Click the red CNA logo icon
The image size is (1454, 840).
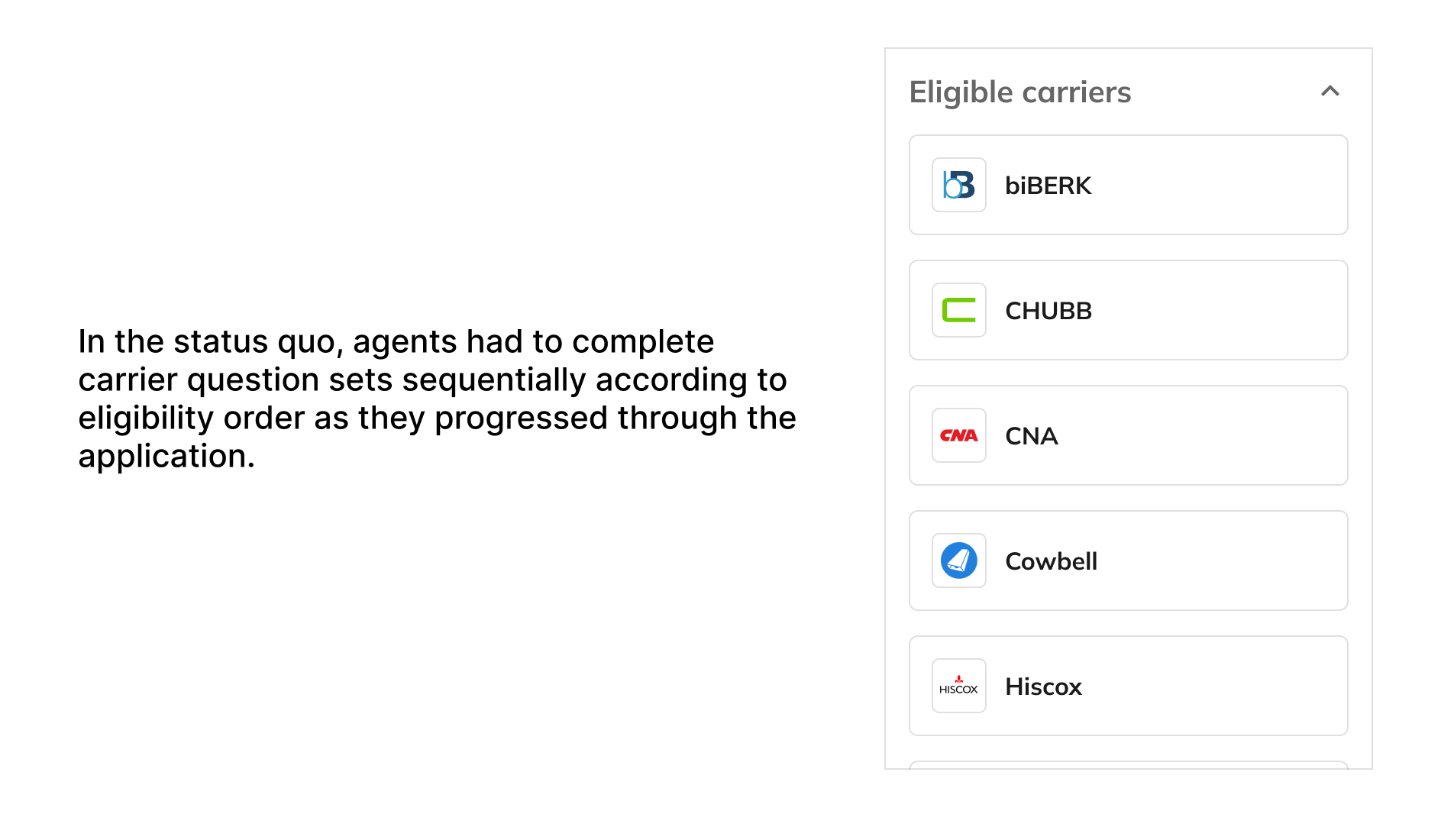click(x=958, y=435)
